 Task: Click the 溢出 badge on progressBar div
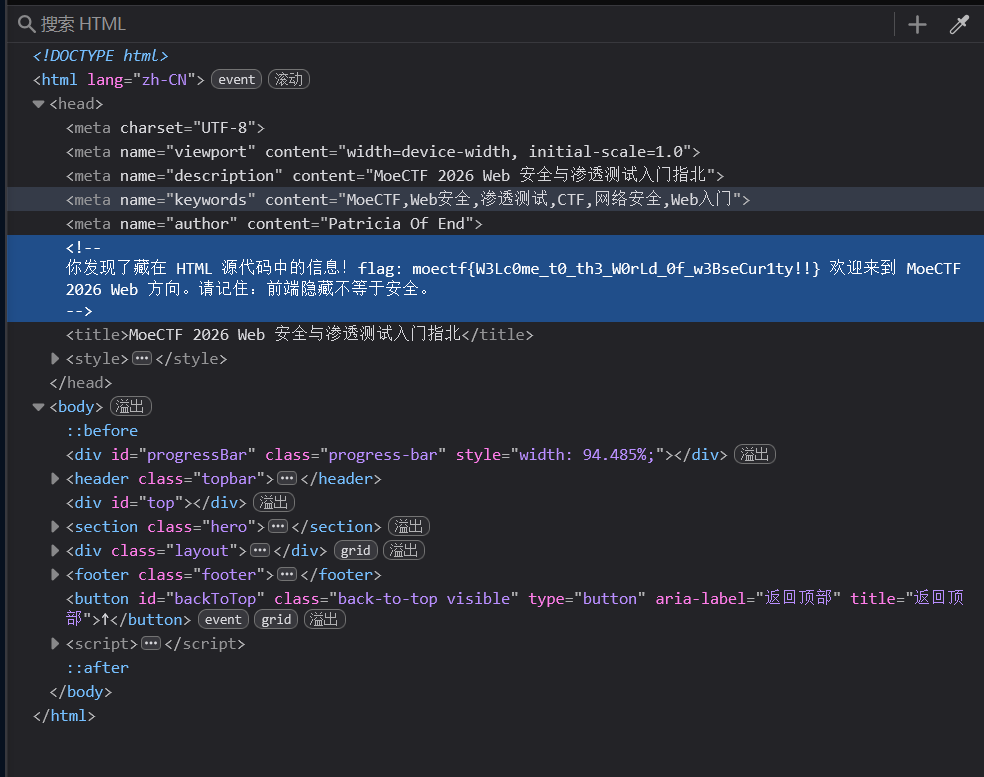(x=754, y=454)
